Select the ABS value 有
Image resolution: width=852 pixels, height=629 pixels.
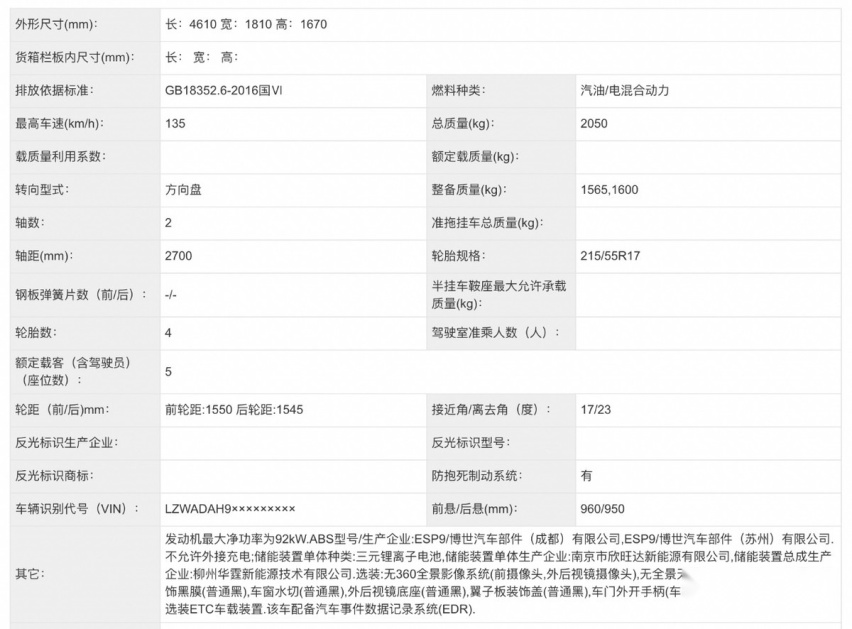coord(586,476)
